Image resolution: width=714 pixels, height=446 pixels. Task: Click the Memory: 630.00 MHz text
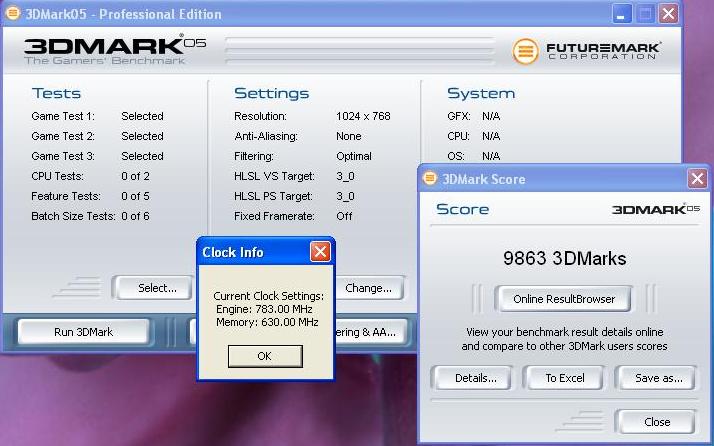[x=267, y=322]
